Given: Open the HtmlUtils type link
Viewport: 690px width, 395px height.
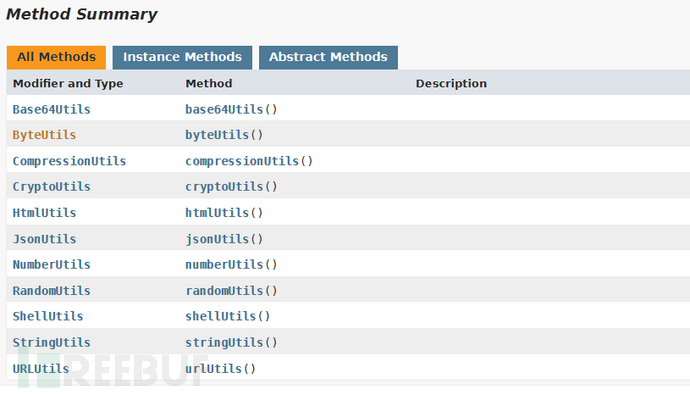Looking at the screenshot, I should (x=44, y=213).
